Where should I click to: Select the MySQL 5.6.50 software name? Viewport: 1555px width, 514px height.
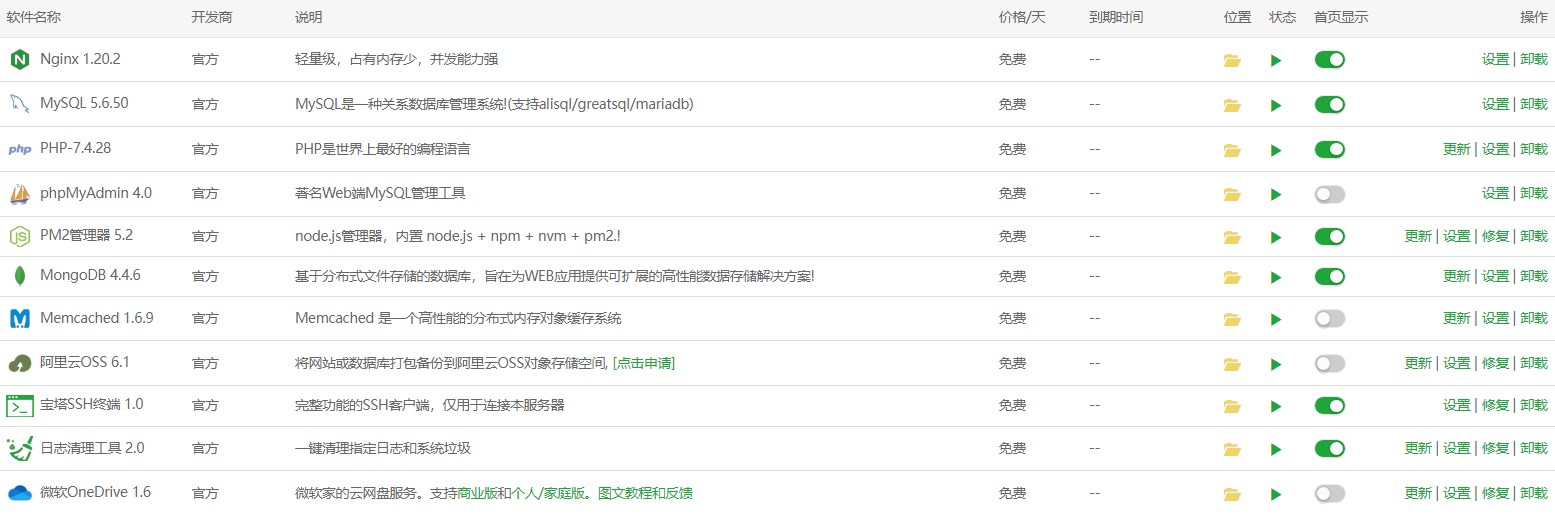[x=84, y=103]
